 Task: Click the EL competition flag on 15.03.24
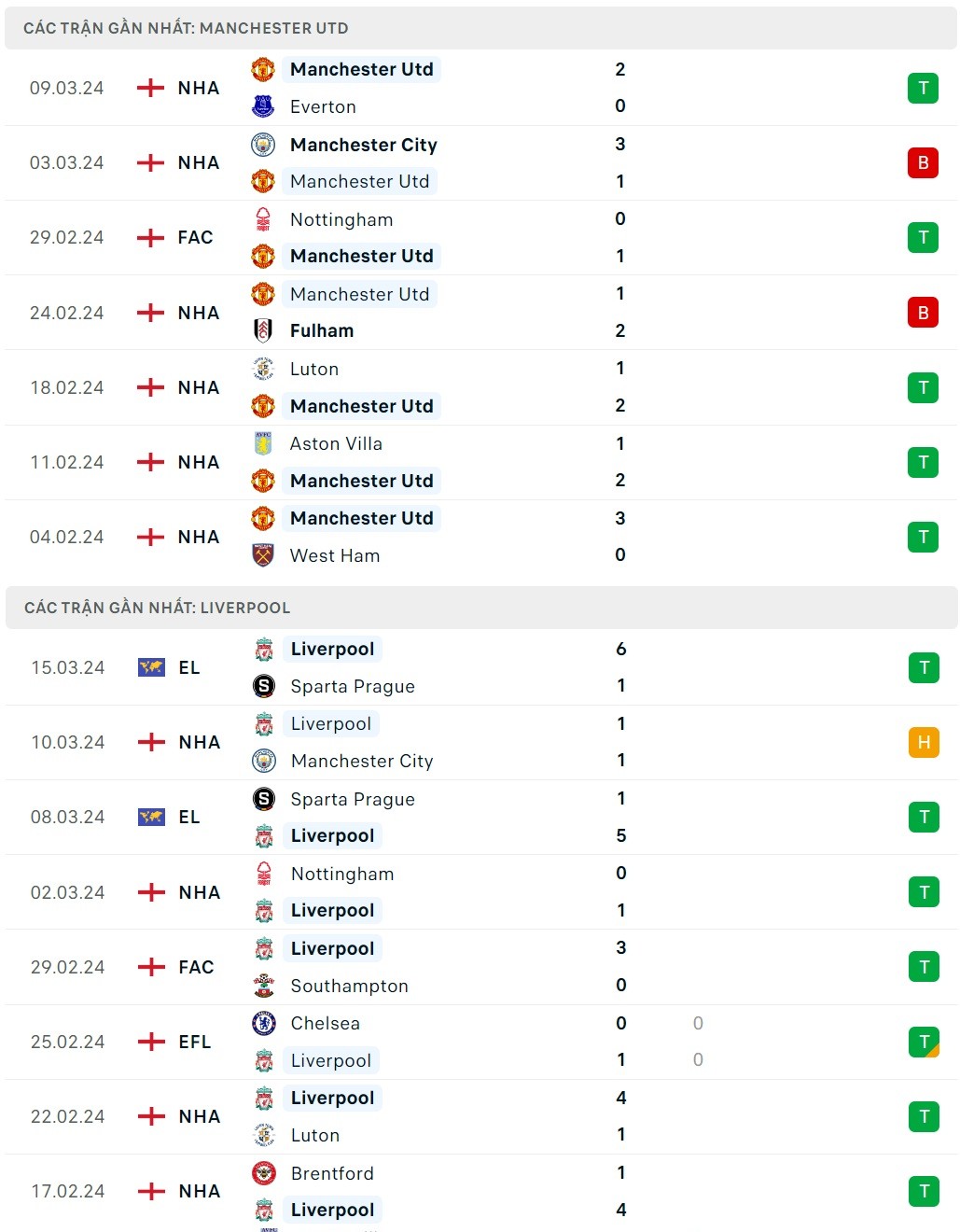(x=151, y=667)
